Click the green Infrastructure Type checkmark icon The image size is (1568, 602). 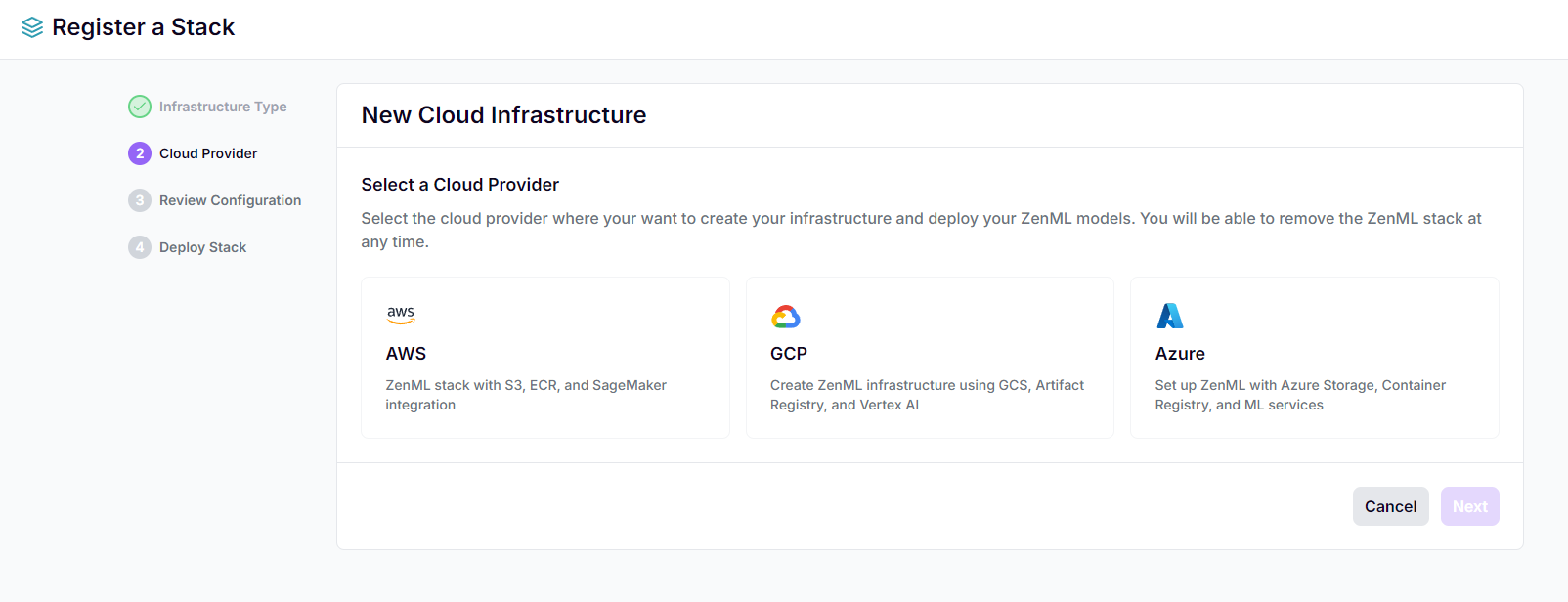(x=140, y=106)
